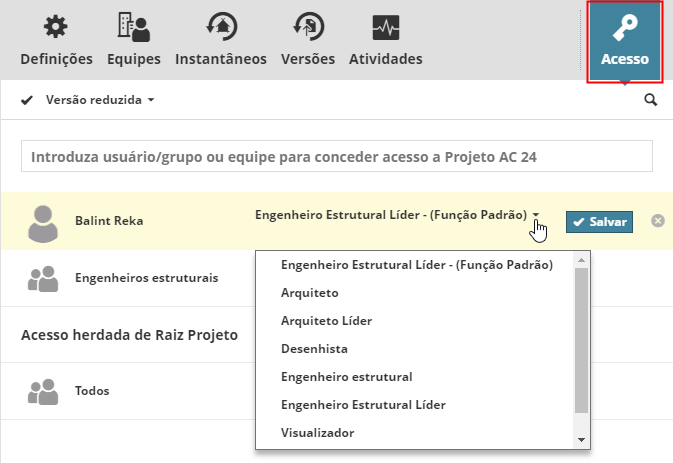
Task: Open the Instantâneos snapshot icon
Action: 220,27
